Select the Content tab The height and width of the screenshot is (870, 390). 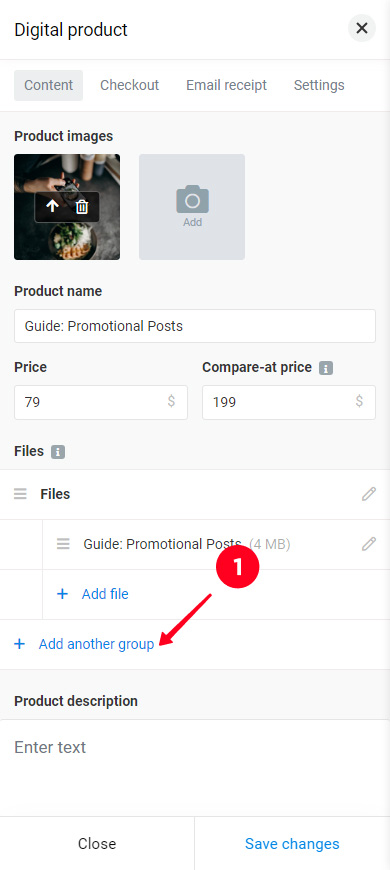point(49,85)
